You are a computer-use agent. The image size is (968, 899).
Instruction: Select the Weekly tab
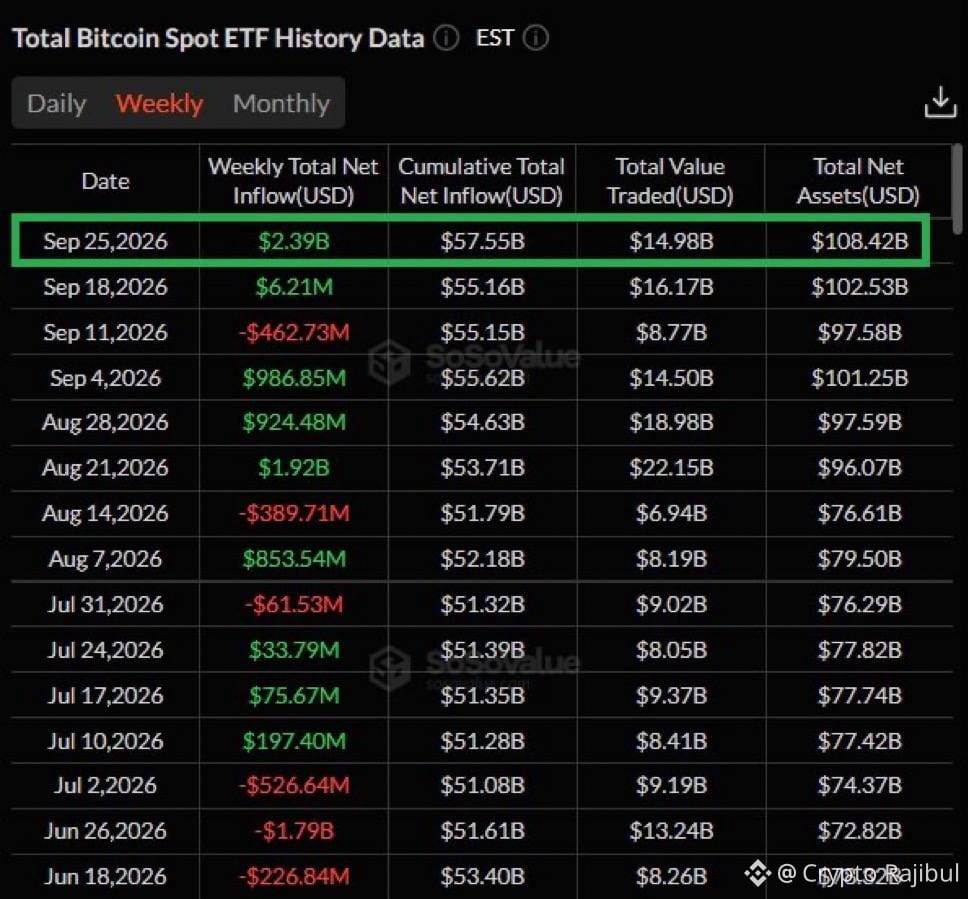point(159,103)
